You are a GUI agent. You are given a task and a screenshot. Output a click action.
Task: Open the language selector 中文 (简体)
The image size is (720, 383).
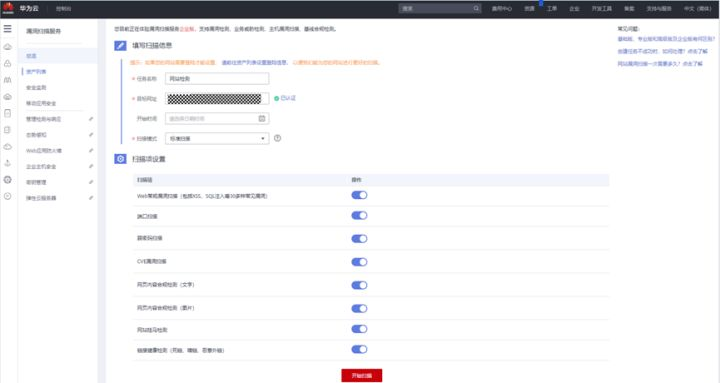pyautogui.click(x=698, y=8)
